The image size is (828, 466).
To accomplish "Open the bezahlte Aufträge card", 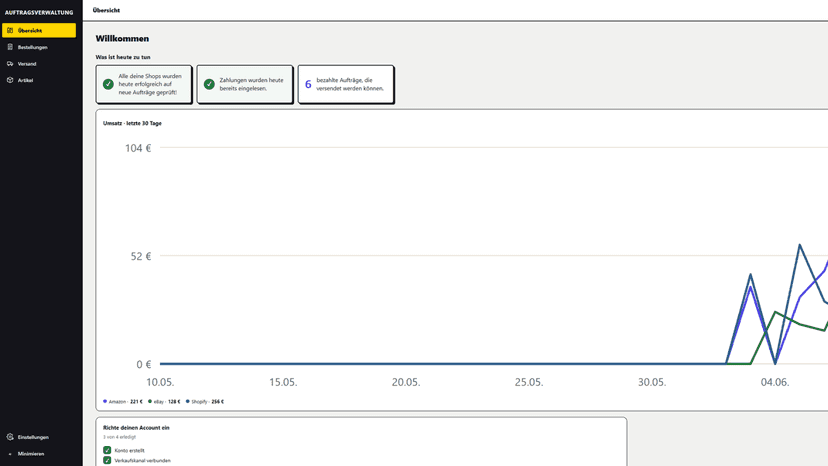I will (346, 85).
